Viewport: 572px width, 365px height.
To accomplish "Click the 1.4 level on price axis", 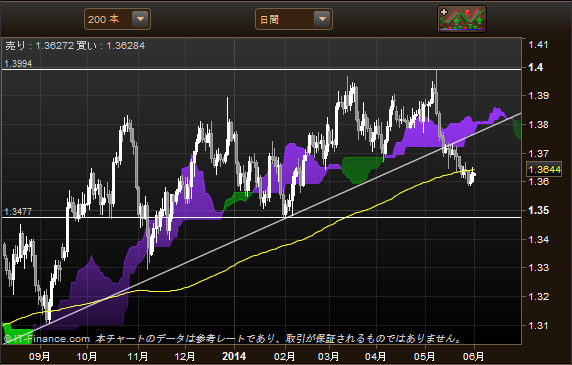I will 536,67.
